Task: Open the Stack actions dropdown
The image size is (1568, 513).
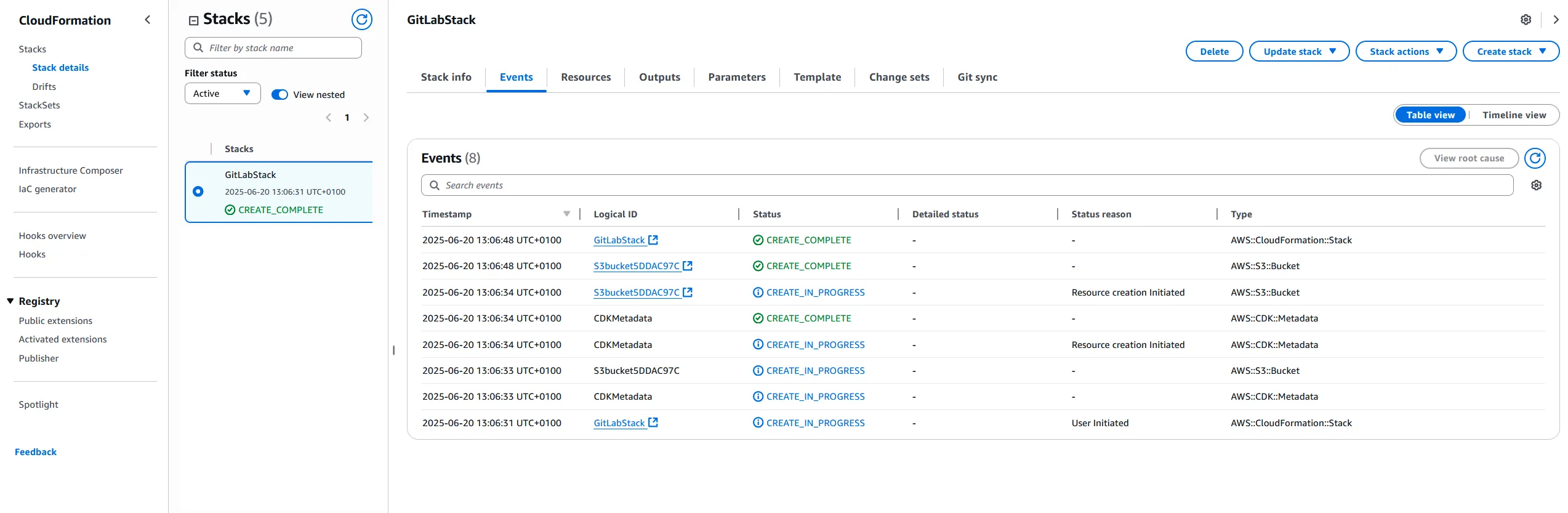Action: point(1405,52)
